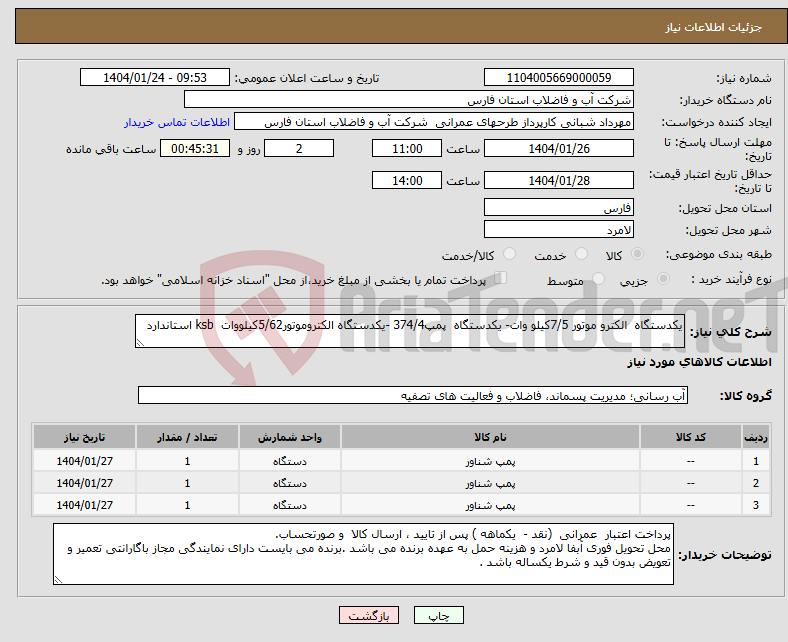This screenshot has height=642, width=788.
Task: Click row number 2 cell
Action: (x=755, y=483)
